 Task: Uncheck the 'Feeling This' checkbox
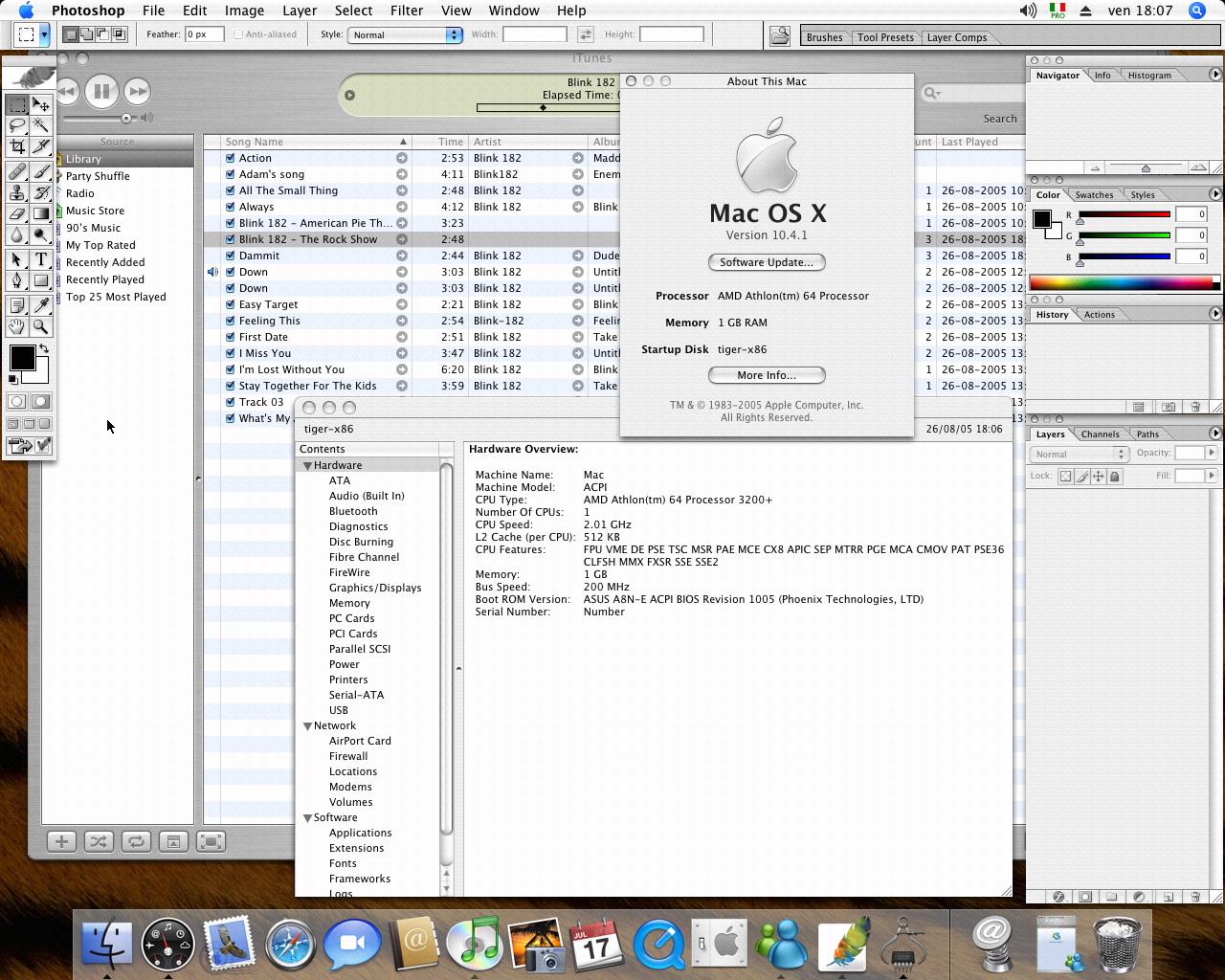[231, 321]
